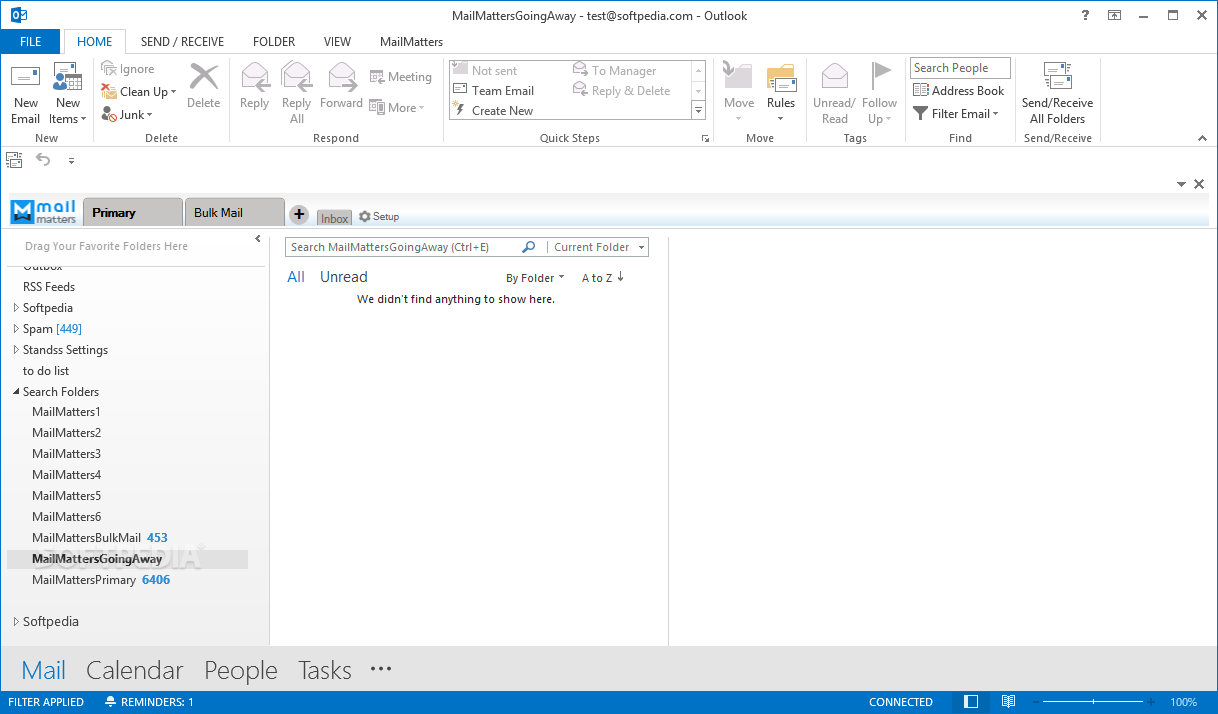This screenshot has width=1218, height=714.
Task: Add a new MailMatters tab
Action: [x=299, y=214]
